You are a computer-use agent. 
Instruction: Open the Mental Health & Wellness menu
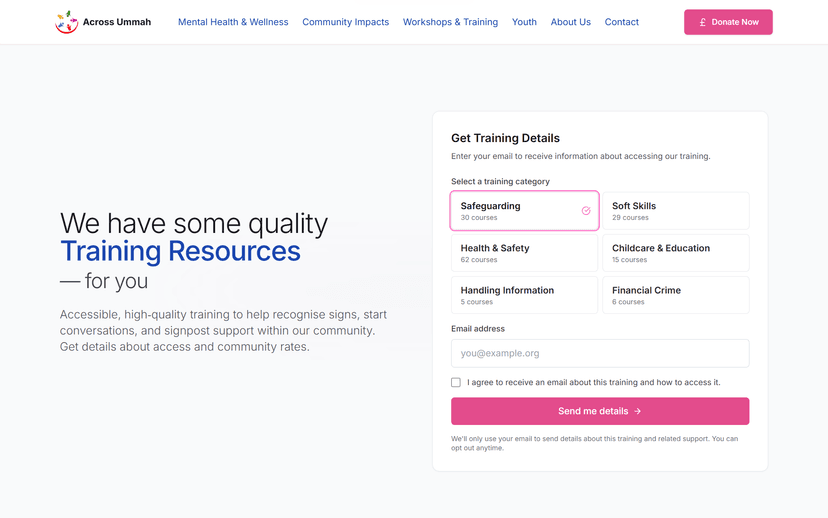coord(233,22)
